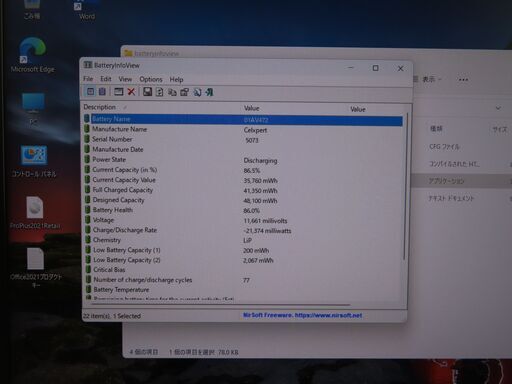Click the Find magnifier toolbar icon

(x=197, y=92)
